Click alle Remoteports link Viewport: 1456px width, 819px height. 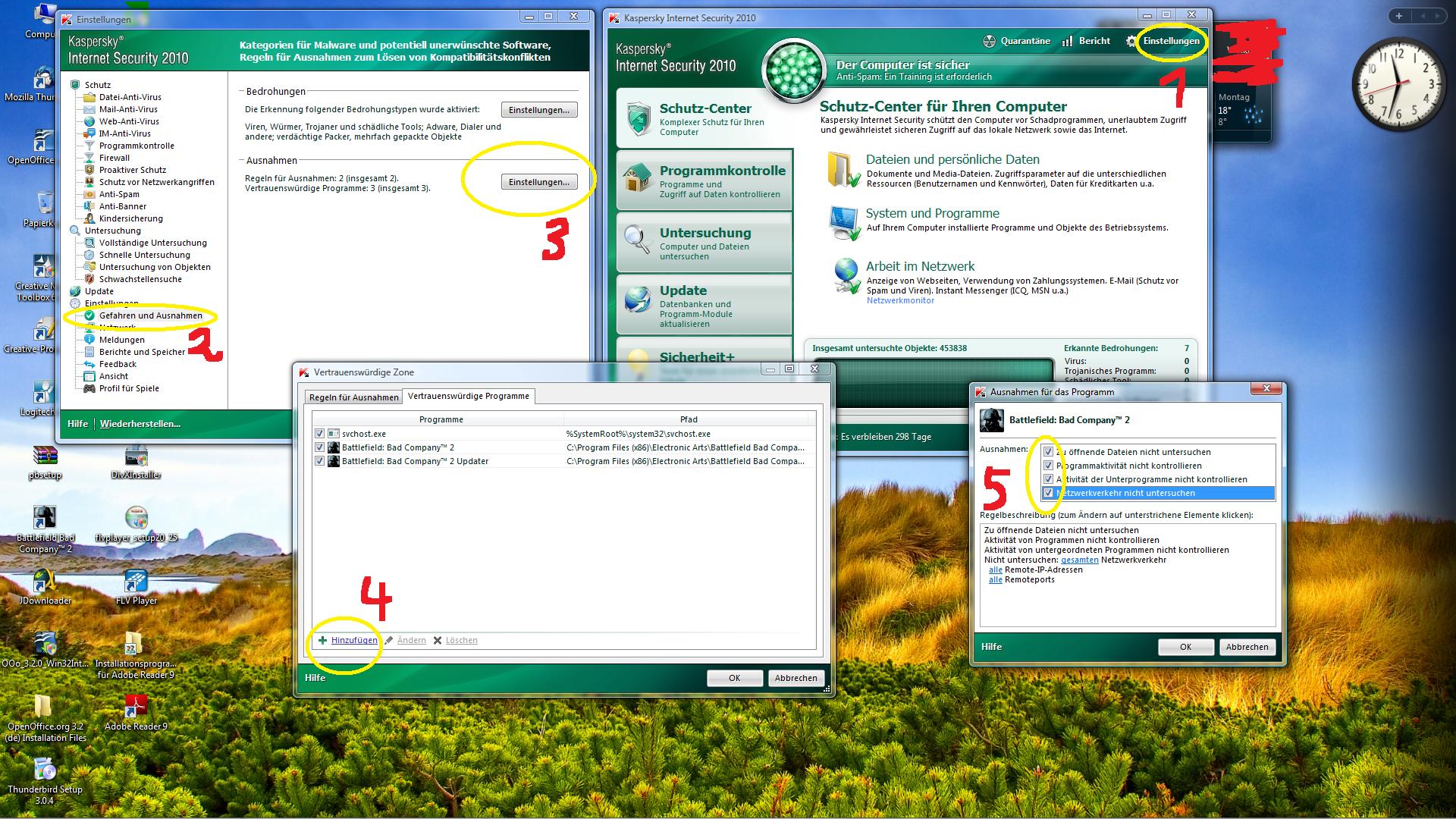pyautogui.click(x=995, y=579)
